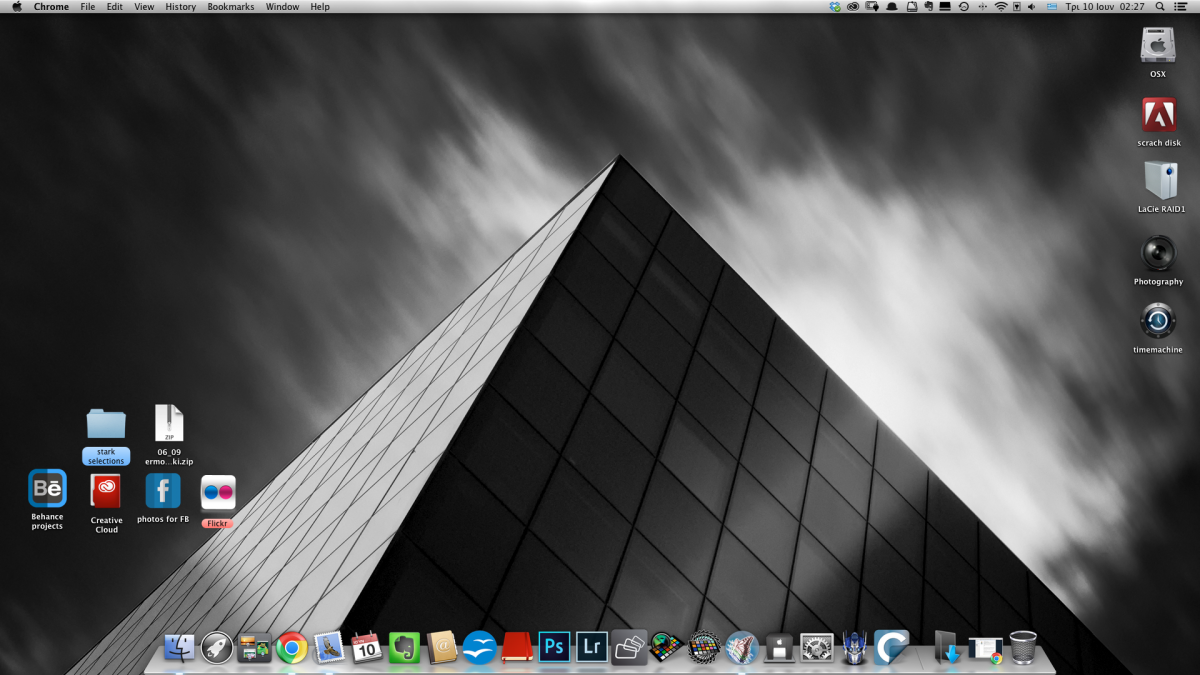The width and height of the screenshot is (1200, 675).
Task: Open the Chrome application menu
Action: click(x=51, y=7)
